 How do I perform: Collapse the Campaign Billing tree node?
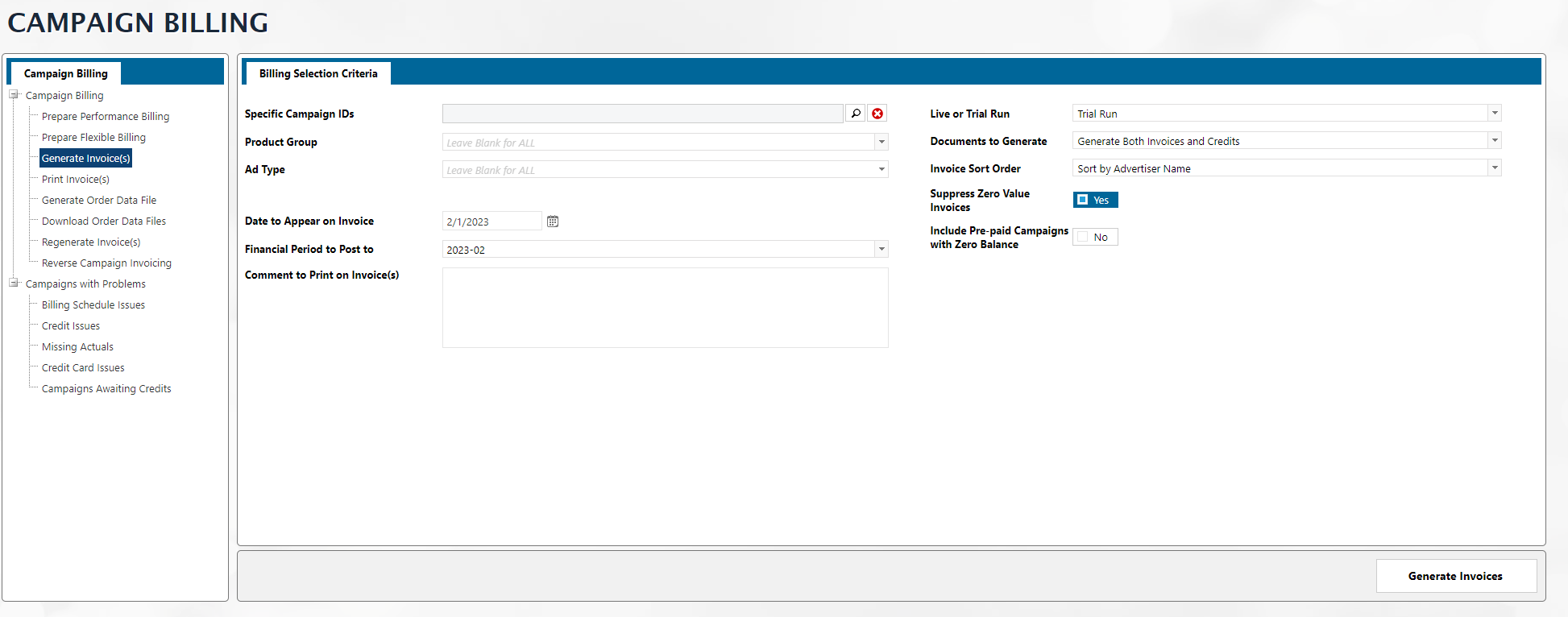pos(14,95)
